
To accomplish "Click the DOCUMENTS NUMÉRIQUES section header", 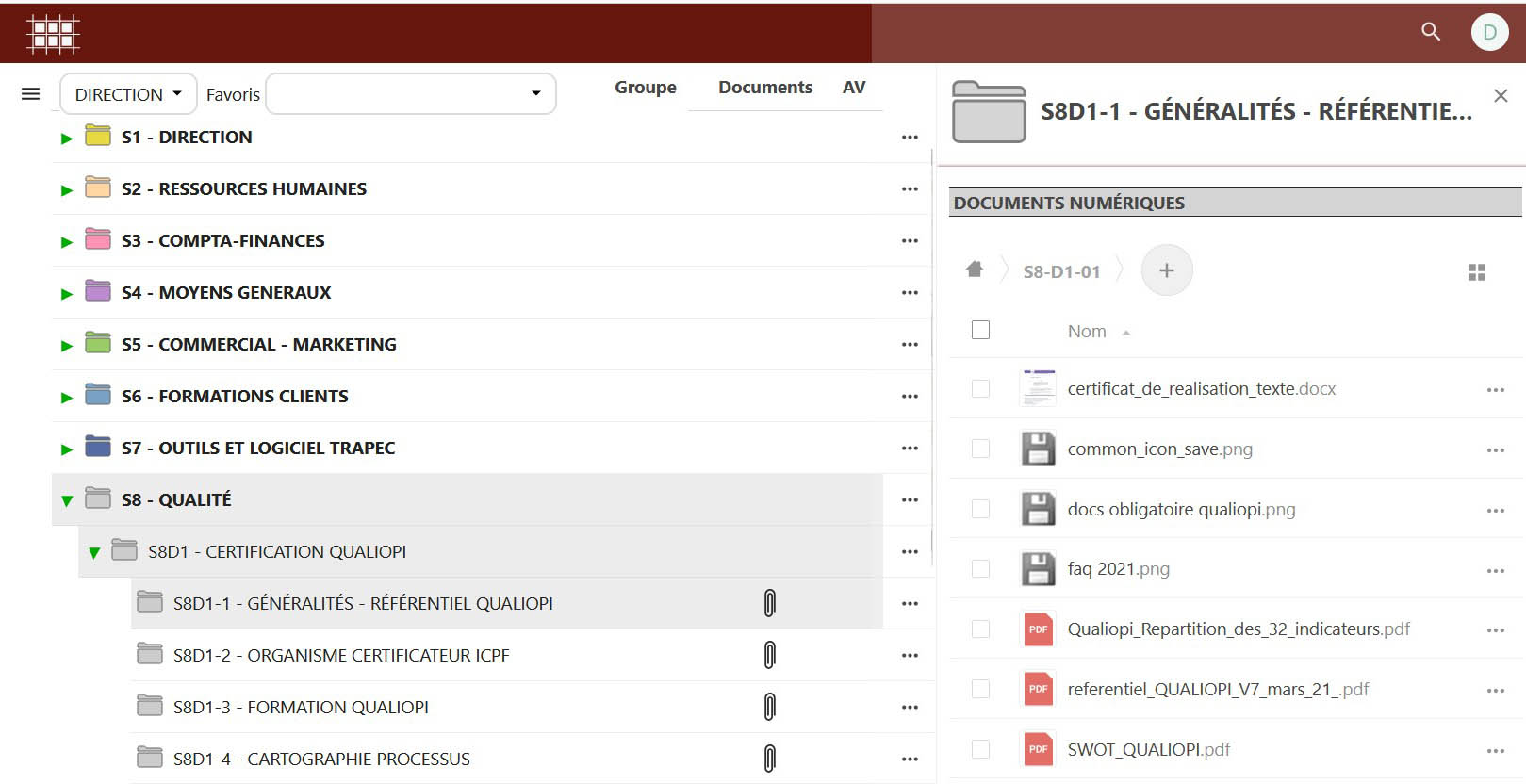I will pos(1235,202).
